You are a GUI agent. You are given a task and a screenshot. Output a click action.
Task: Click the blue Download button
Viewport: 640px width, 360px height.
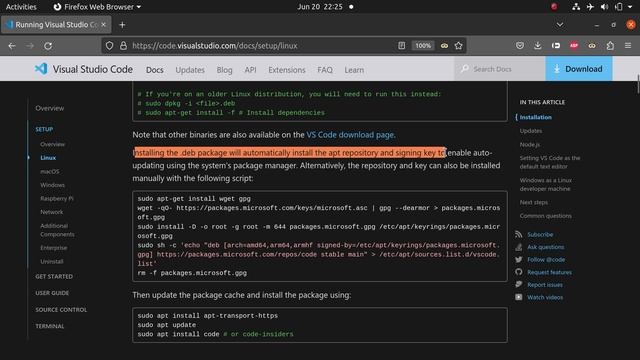(x=578, y=69)
